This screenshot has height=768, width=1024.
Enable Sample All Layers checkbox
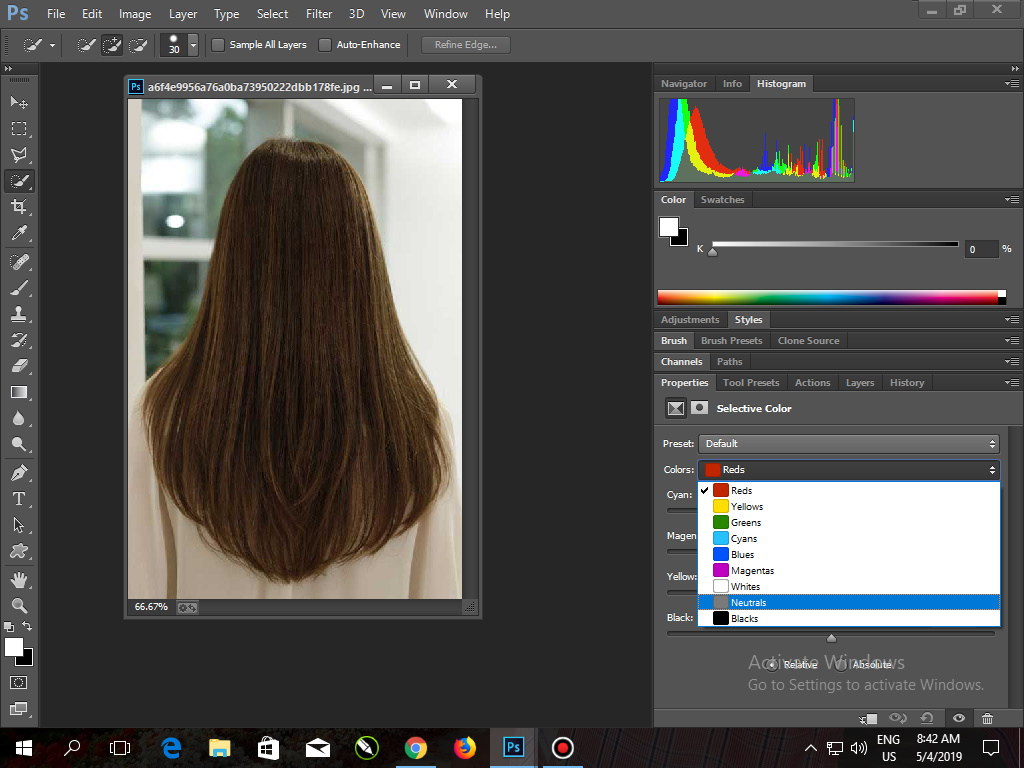click(218, 45)
